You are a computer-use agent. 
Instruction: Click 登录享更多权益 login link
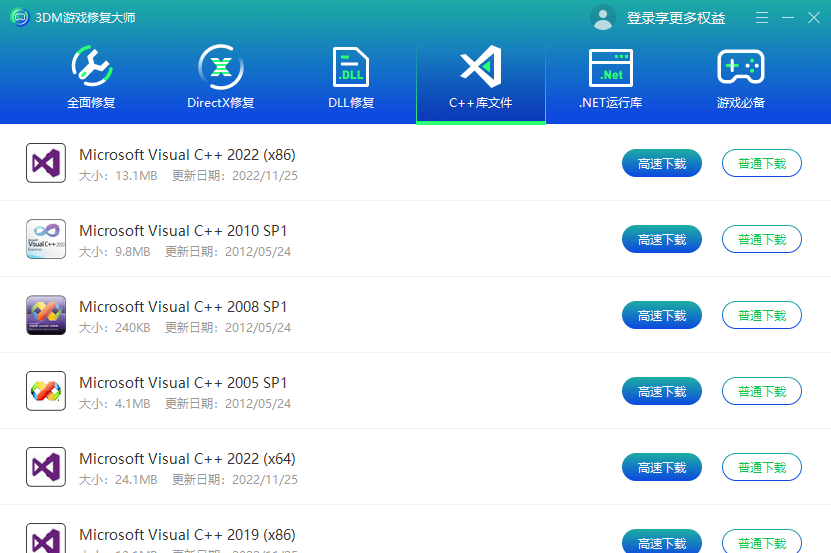click(x=676, y=18)
